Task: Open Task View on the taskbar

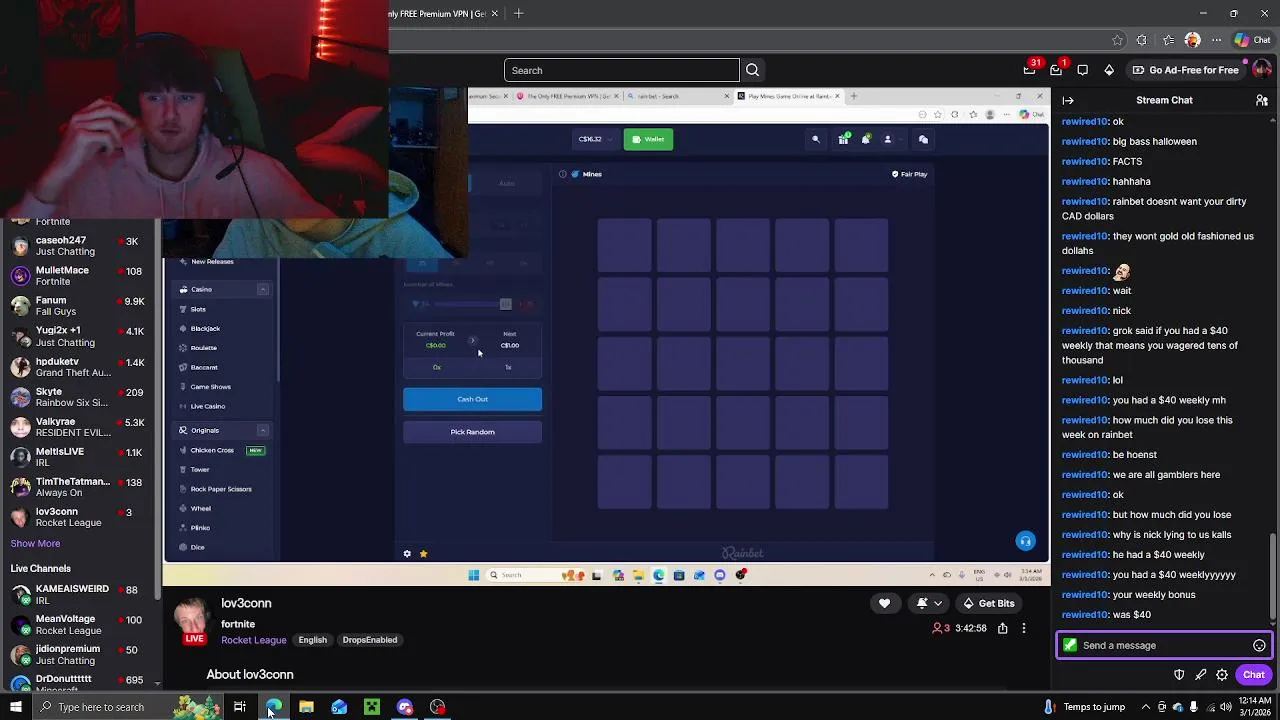Action: [x=240, y=707]
